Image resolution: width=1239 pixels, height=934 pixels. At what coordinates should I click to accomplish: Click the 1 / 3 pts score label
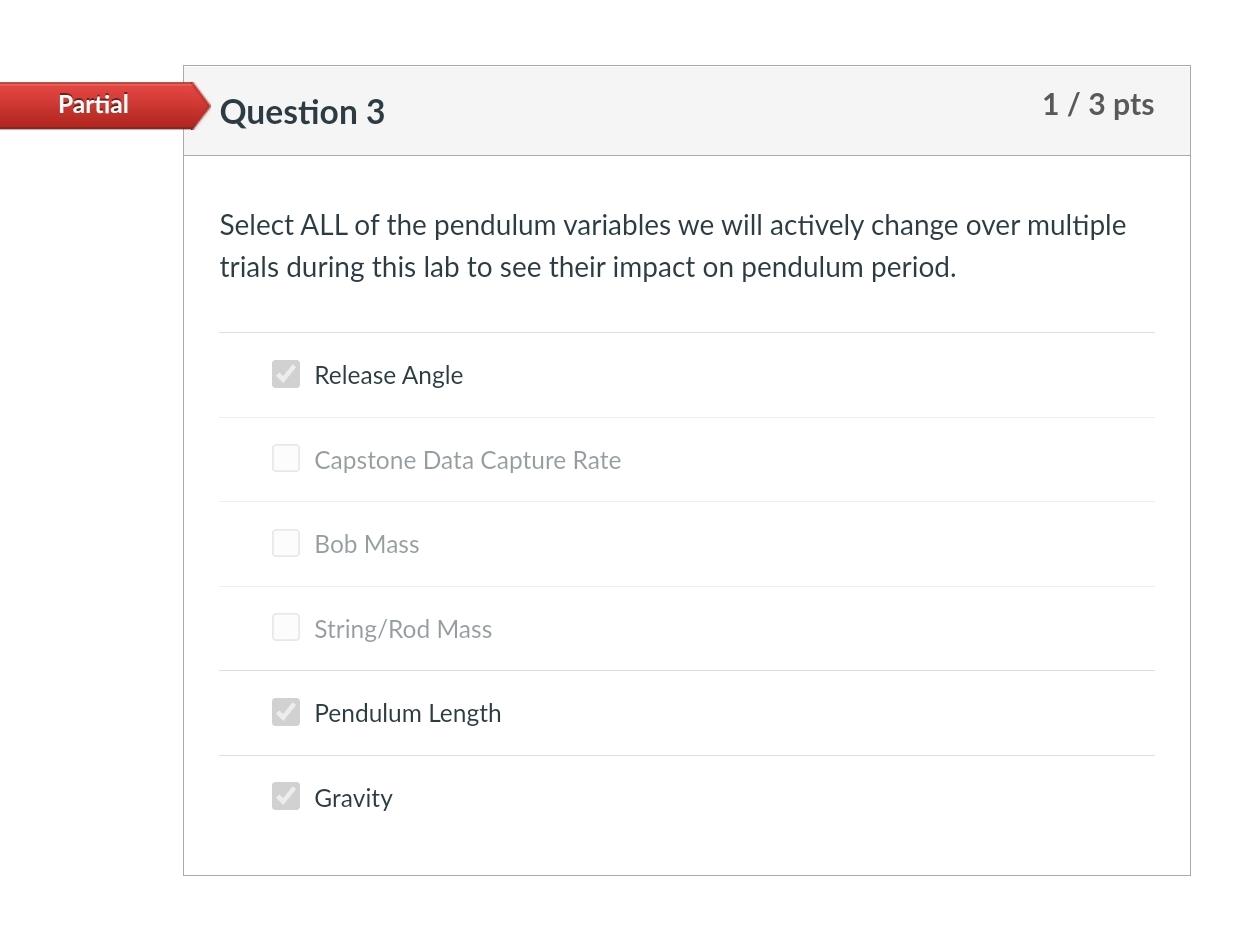coord(1098,104)
